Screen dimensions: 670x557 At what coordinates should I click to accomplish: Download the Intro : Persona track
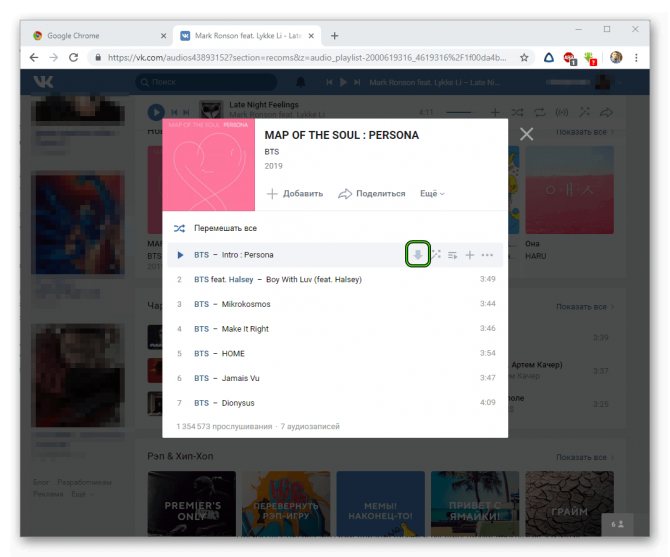[x=417, y=255]
